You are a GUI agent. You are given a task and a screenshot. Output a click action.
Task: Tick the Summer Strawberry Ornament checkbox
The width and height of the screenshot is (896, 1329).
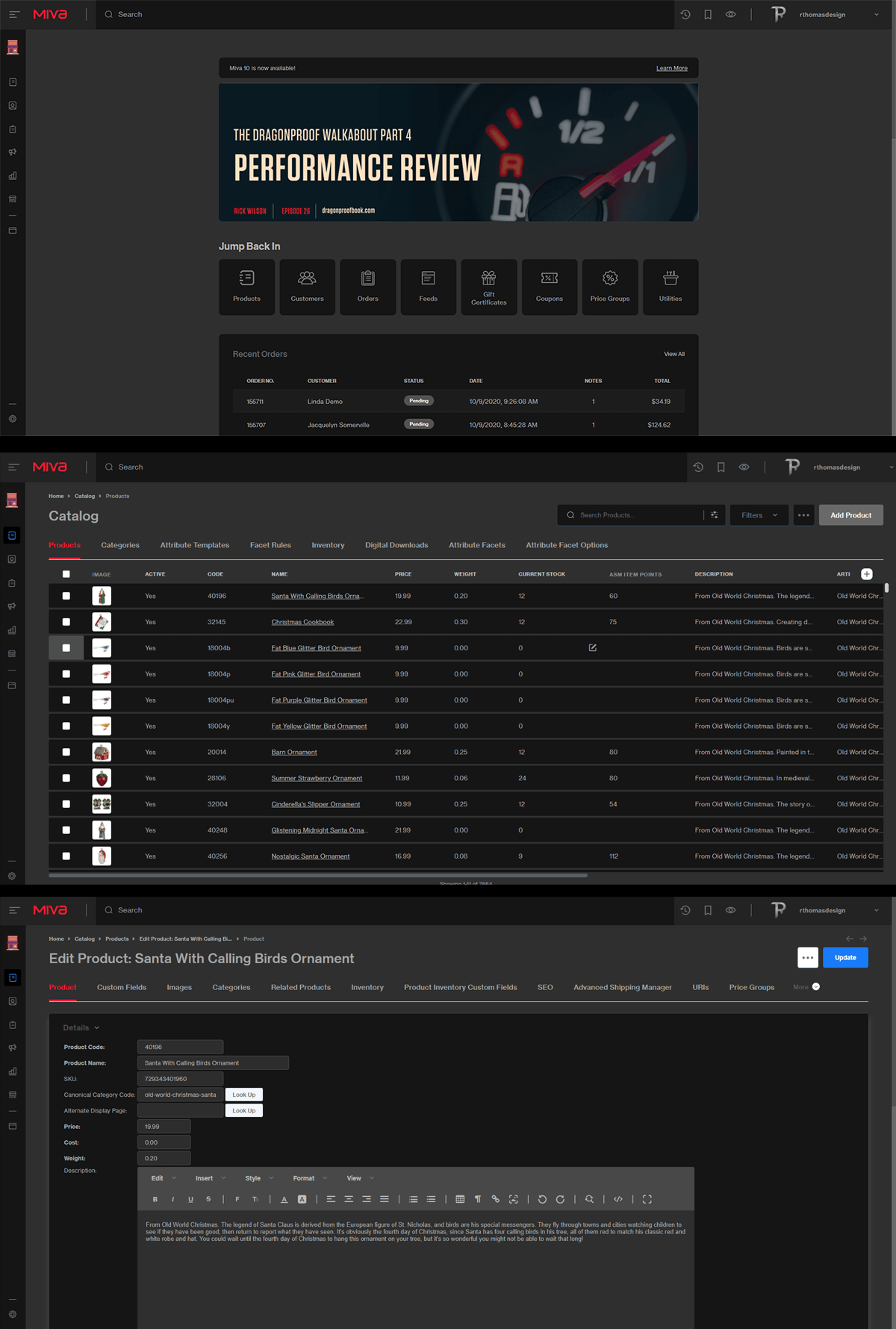66,778
